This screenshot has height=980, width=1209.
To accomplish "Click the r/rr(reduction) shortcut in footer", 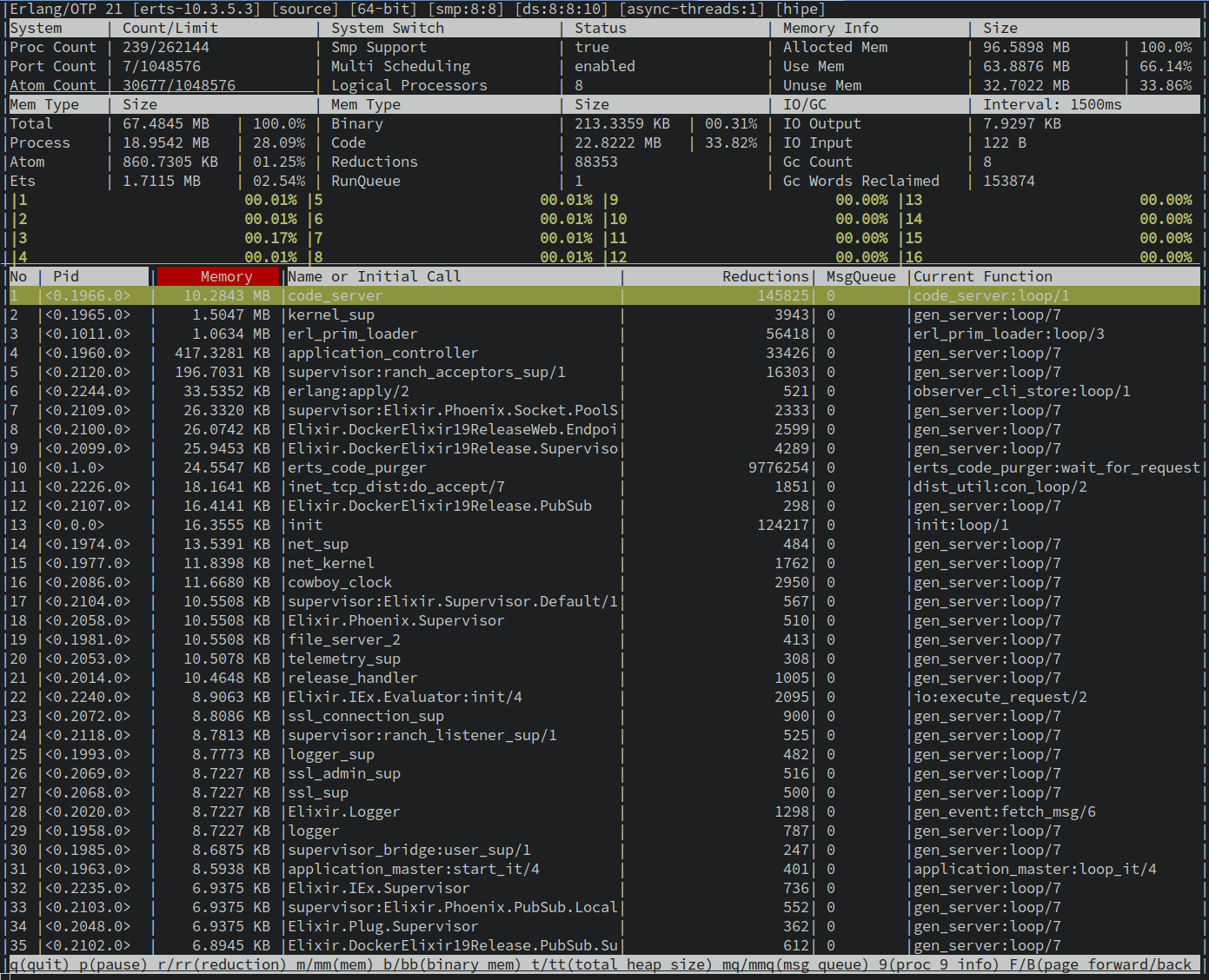I will (x=223, y=964).
